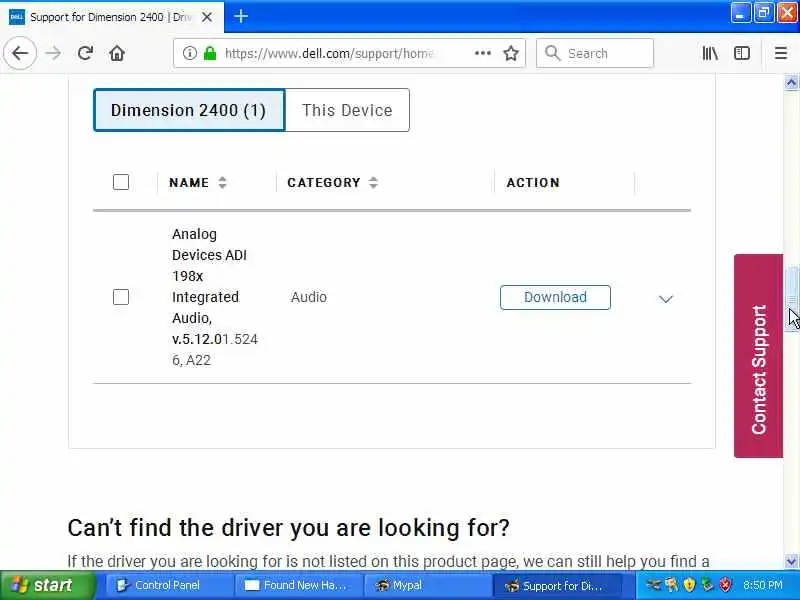This screenshot has height=600, width=800.
Task: Sort drivers by the NAME column arrows
Action: [x=222, y=183]
